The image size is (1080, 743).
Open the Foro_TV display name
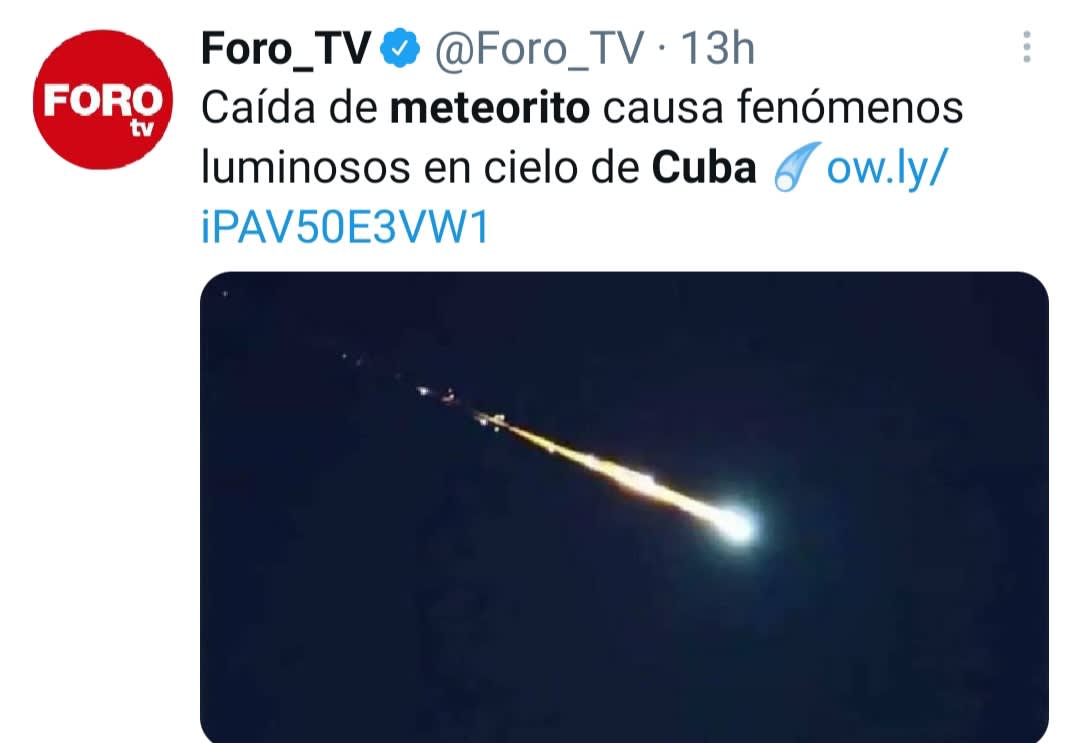[x=286, y=48]
